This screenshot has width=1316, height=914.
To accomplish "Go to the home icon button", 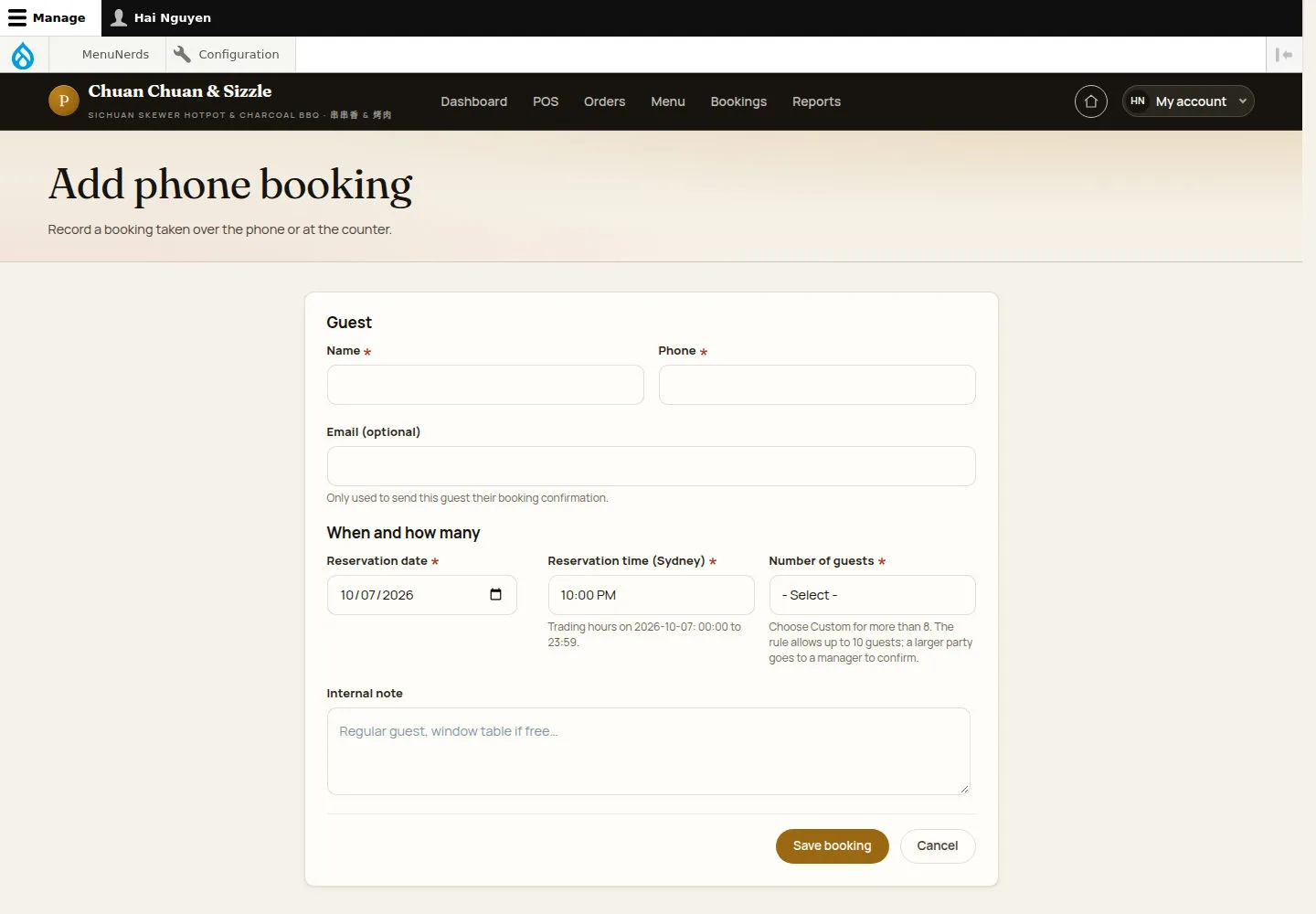I will coord(1091,101).
